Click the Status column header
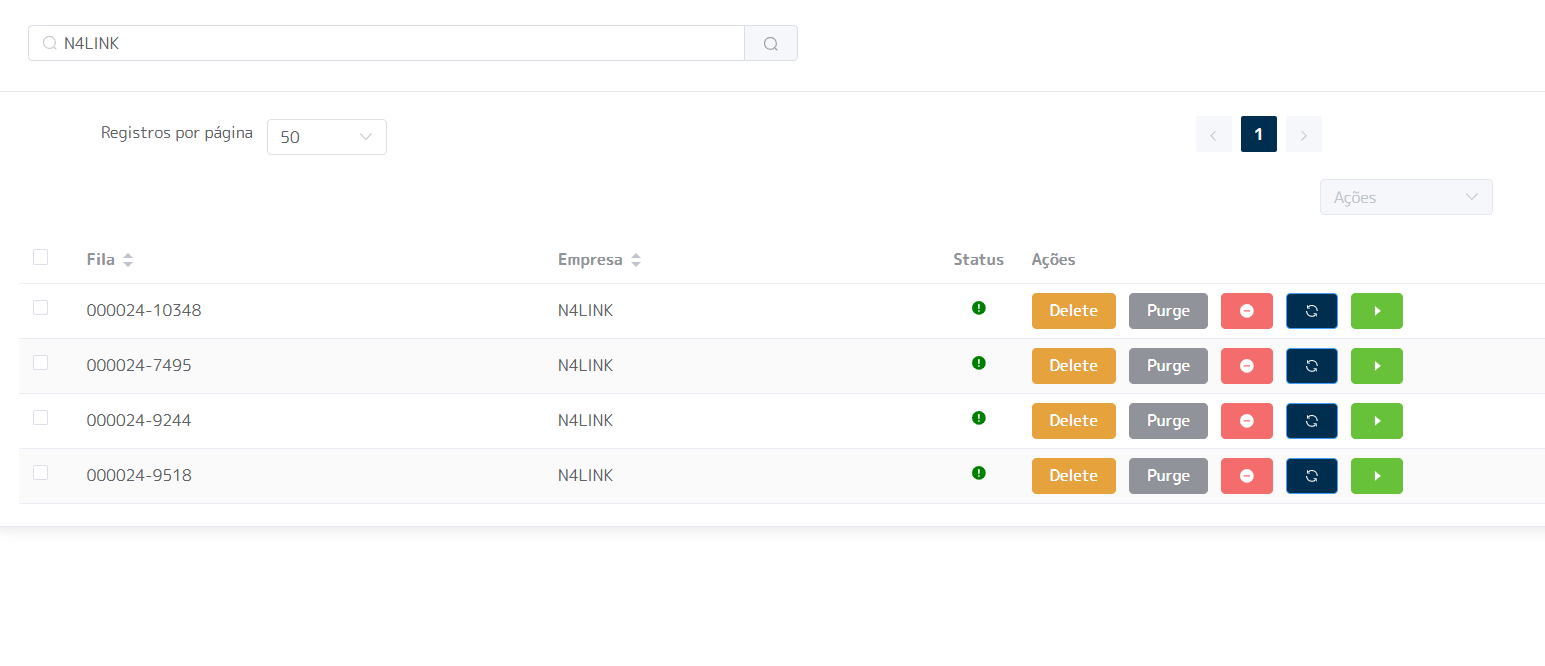 tap(978, 260)
